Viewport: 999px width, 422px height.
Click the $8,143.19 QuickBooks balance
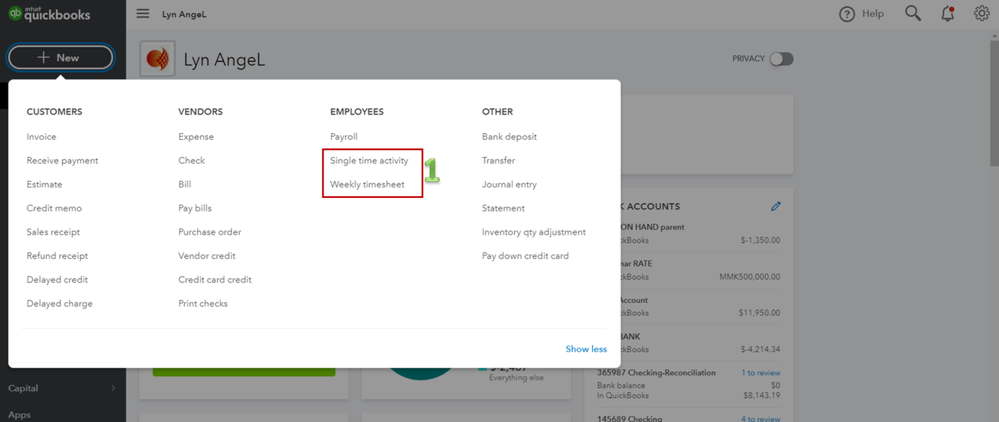761,395
